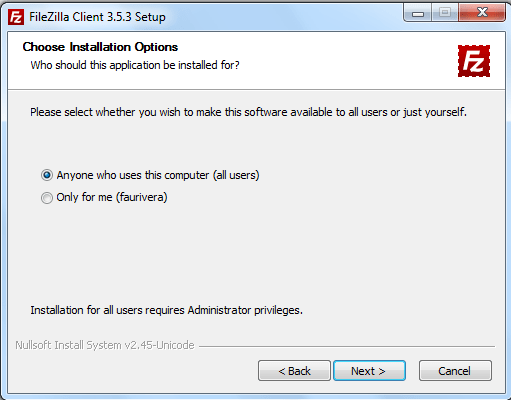Image resolution: width=511 pixels, height=400 pixels.
Task: Click the empty title bar area beside the title
Action: pos(283,16)
